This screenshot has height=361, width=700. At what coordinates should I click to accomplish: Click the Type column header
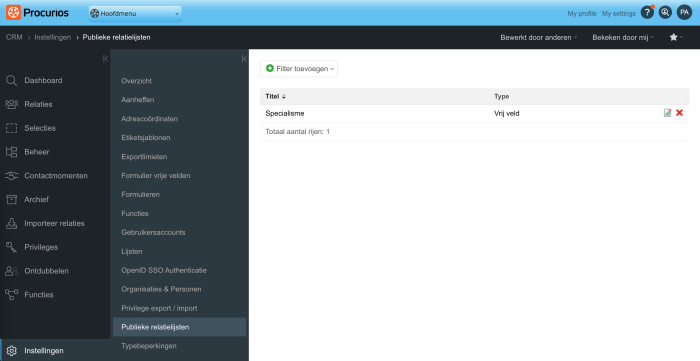[501, 96]
